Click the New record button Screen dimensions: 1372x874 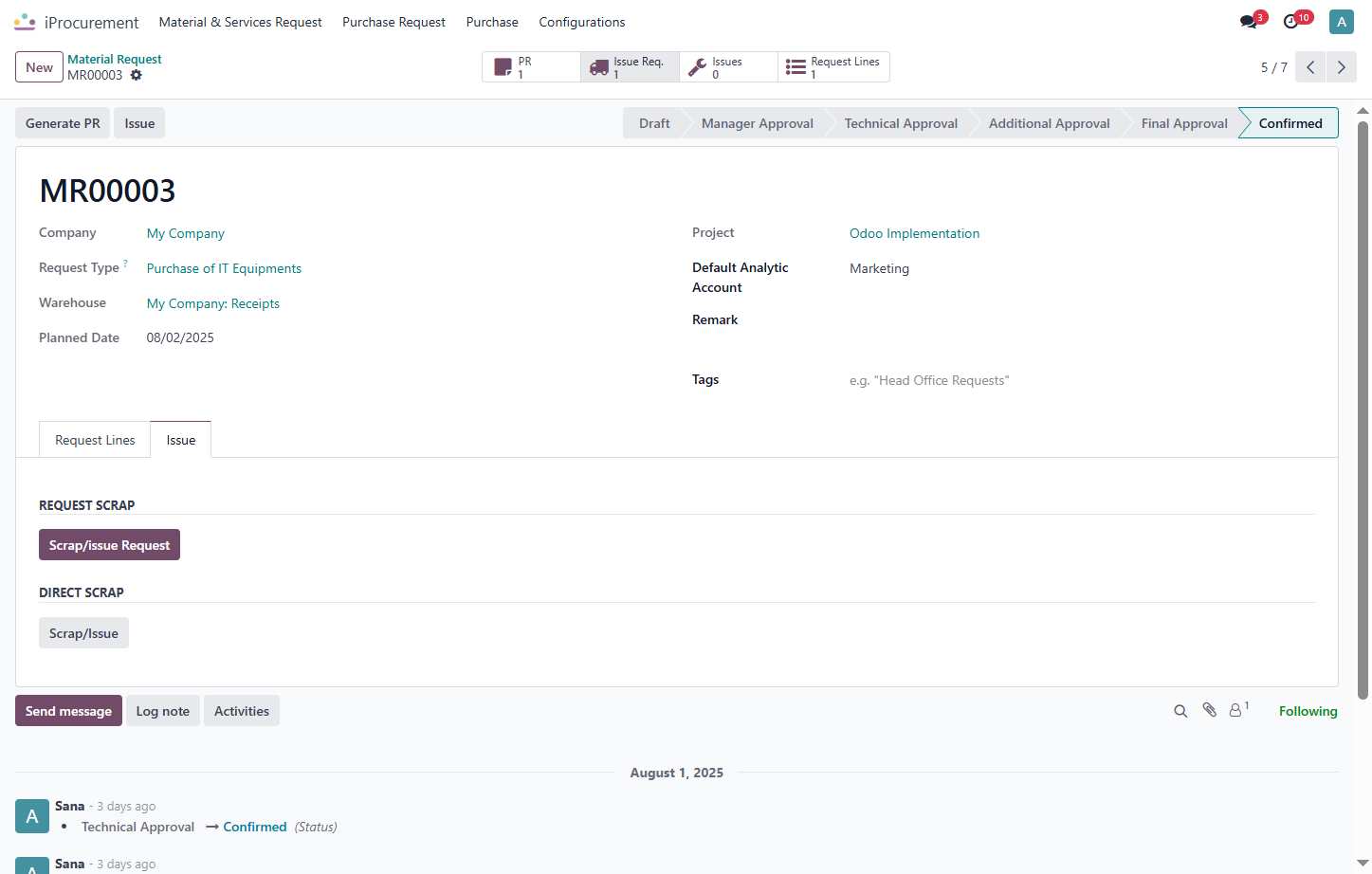click(x=39, y=67)
